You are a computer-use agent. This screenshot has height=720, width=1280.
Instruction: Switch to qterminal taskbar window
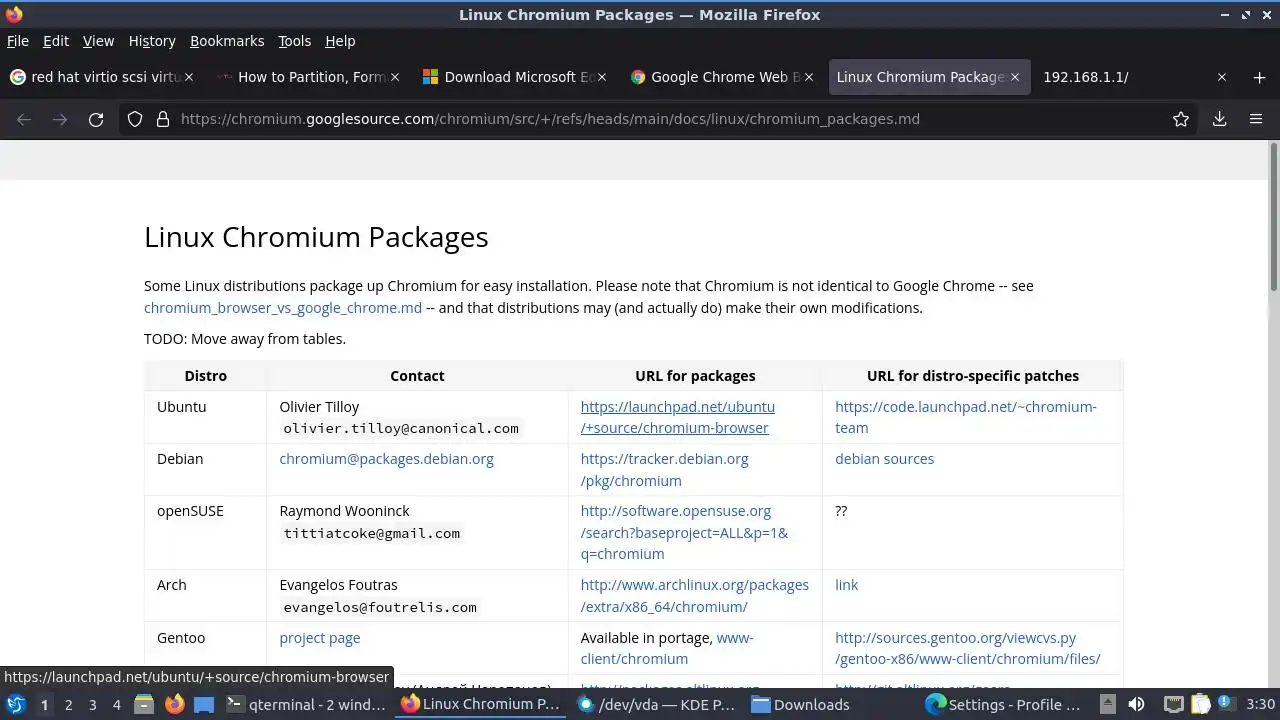click(x=306, y=704)
